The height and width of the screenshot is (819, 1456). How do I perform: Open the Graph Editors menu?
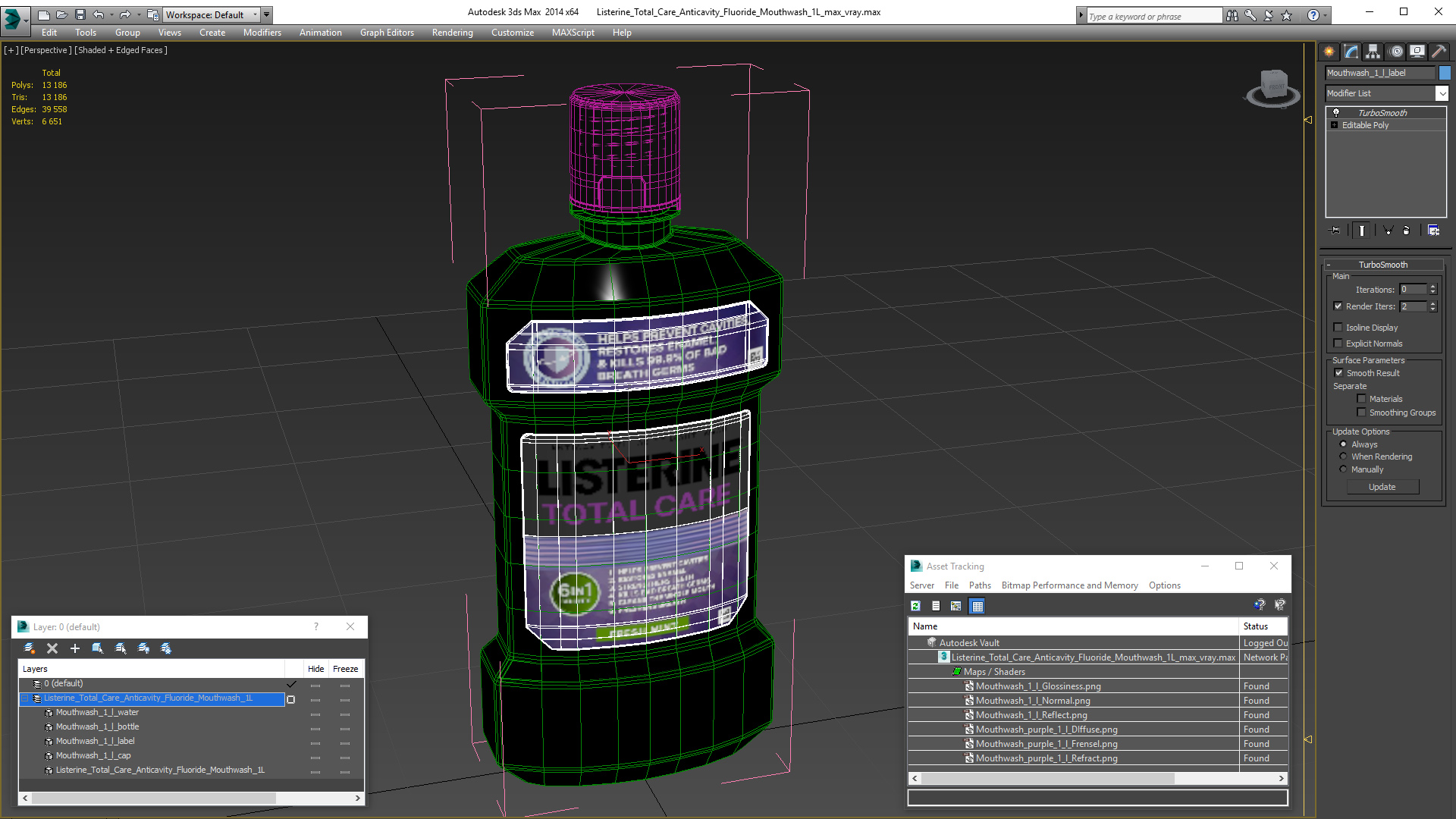[x=387, y=33]
